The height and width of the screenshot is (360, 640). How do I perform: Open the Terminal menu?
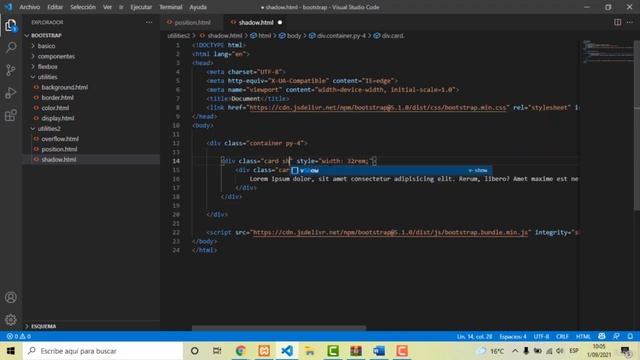171,7
